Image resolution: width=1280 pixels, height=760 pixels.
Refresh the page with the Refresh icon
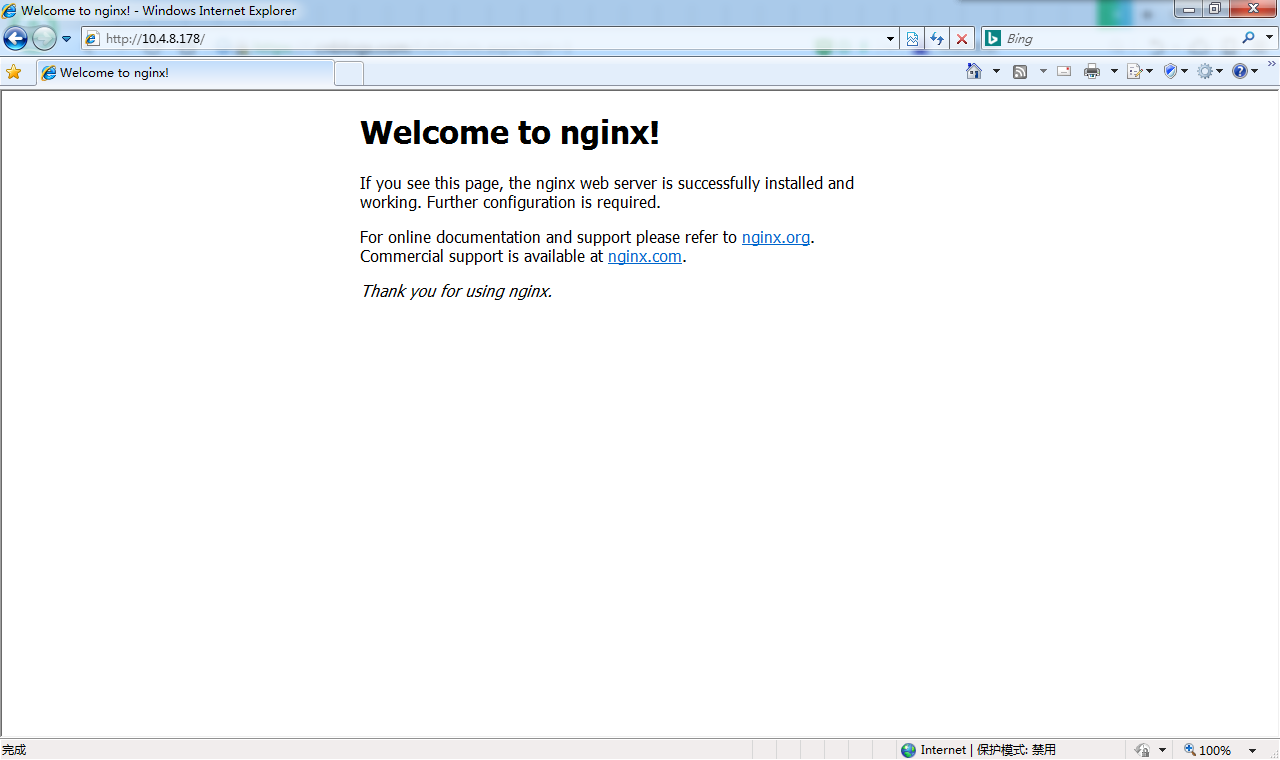click(x=937, y=39)
